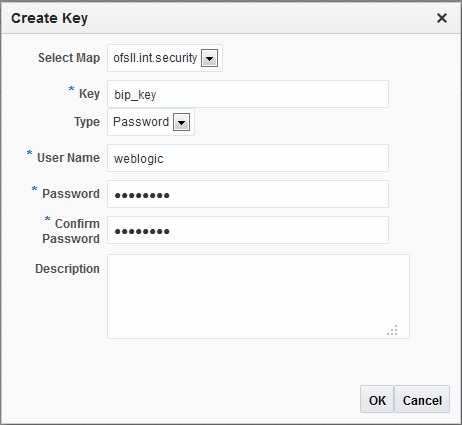Viewport: 462px width, 425px height.
Task: Close the Create Key dialog with X
Action: point(442,18)
